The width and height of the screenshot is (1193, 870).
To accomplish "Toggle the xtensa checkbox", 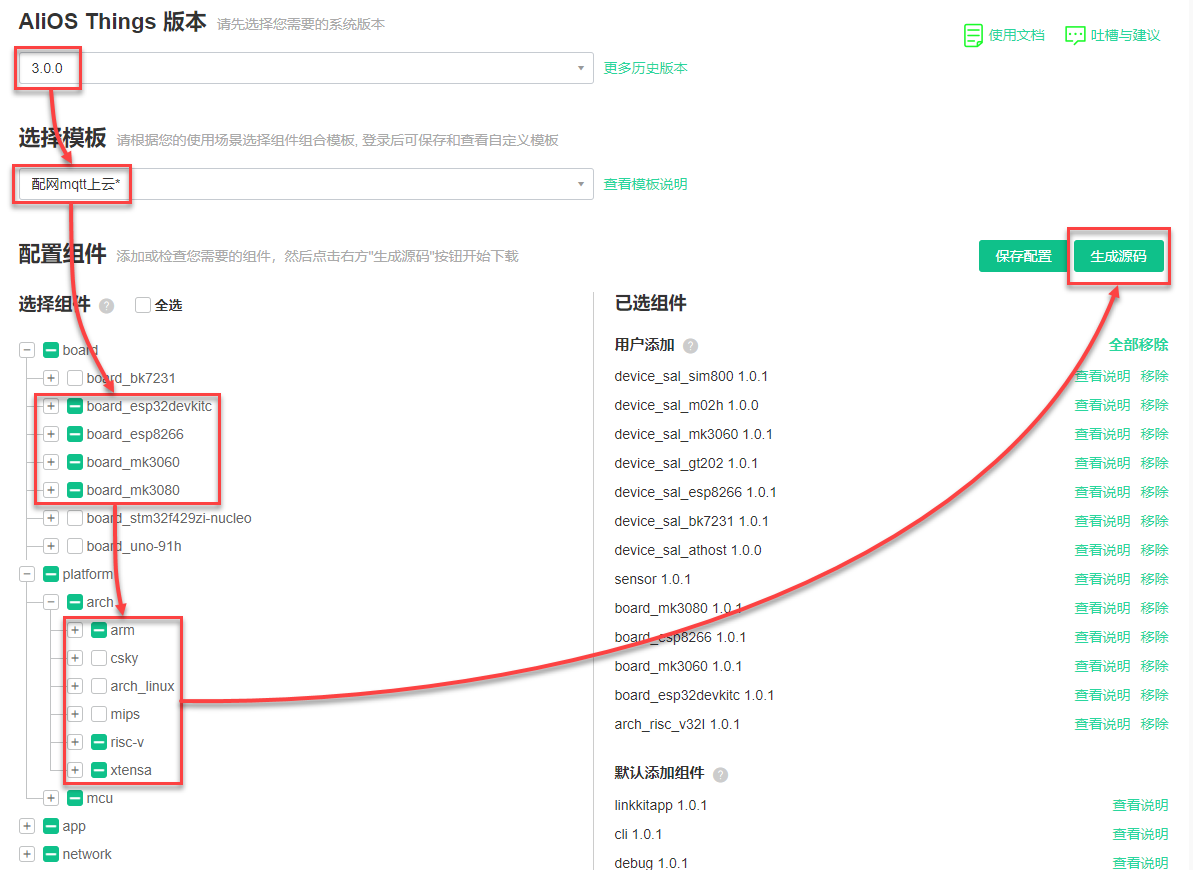I will pyautogui.click(x=99, y=770).
